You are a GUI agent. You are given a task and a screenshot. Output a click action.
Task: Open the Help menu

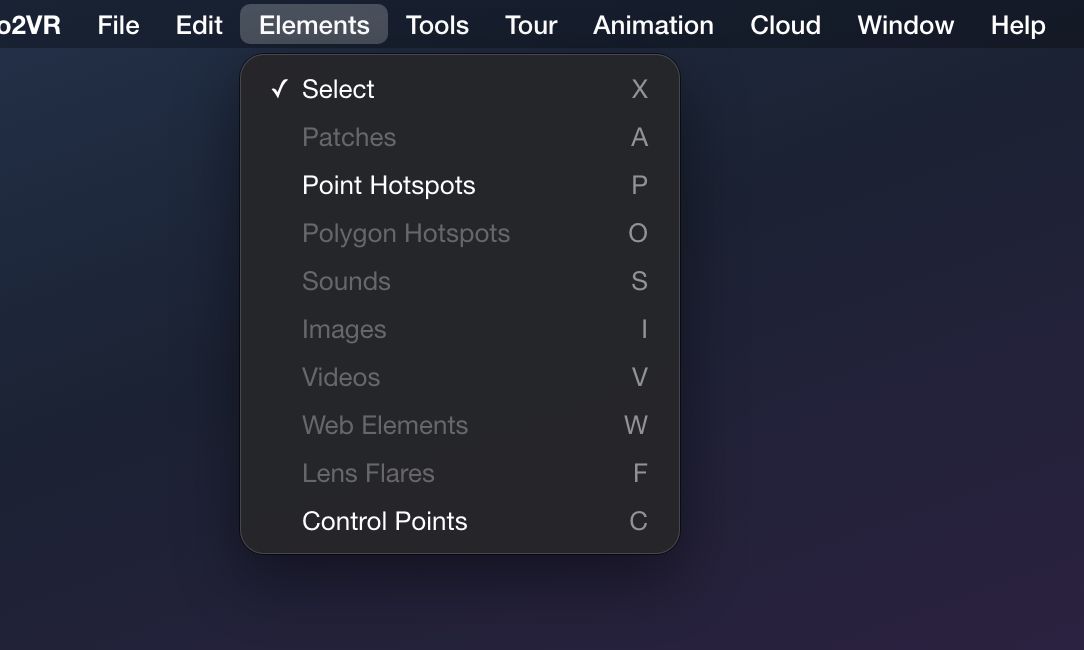tap(1018, 25)
